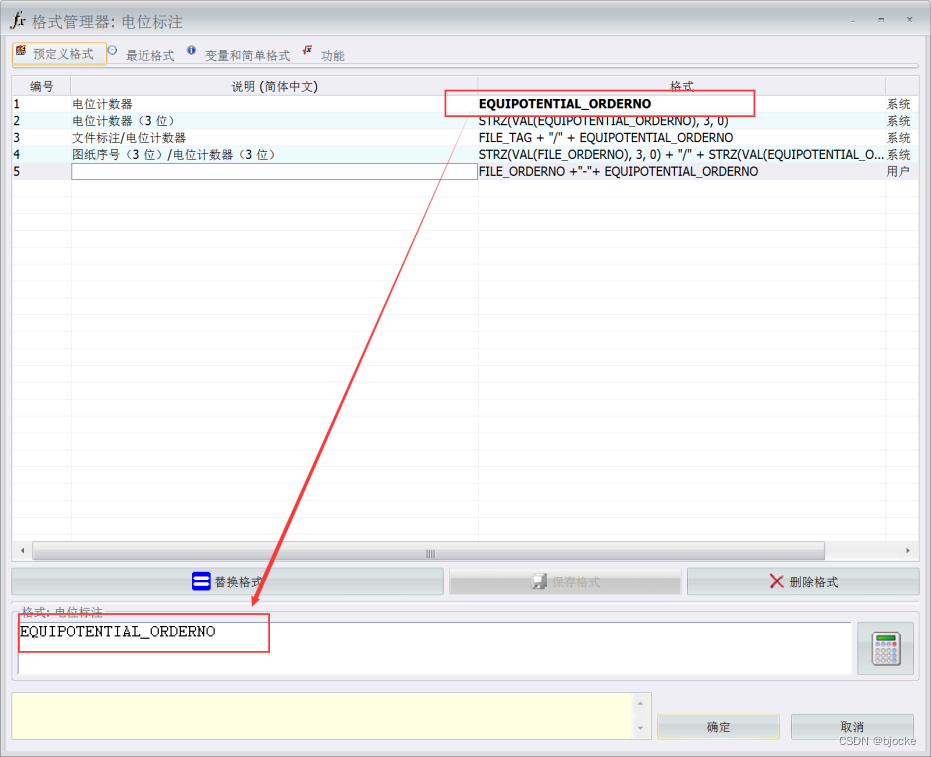931x757 pixels.
Task: Click the empty description field in row 5
Action: pos(274,172)
